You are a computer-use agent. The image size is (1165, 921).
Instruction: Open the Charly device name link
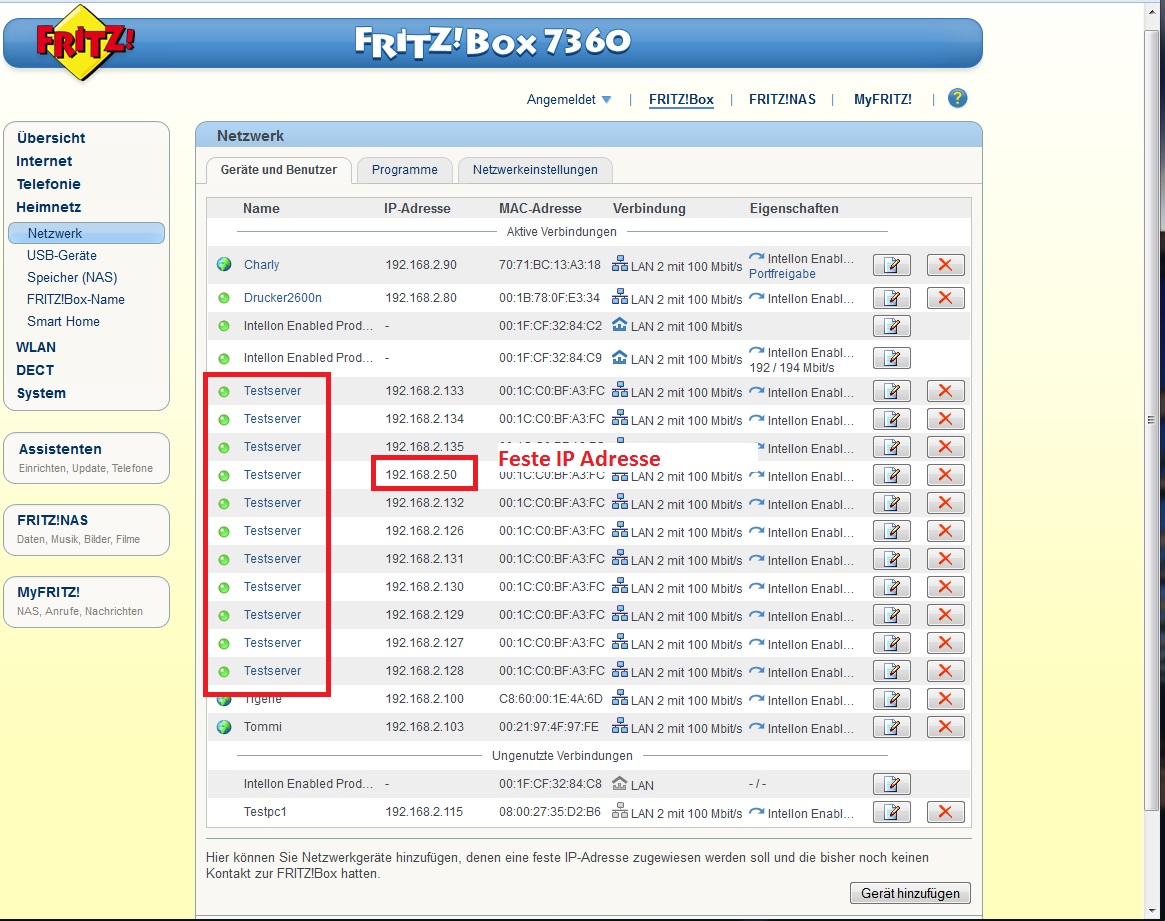pos(261,265)
